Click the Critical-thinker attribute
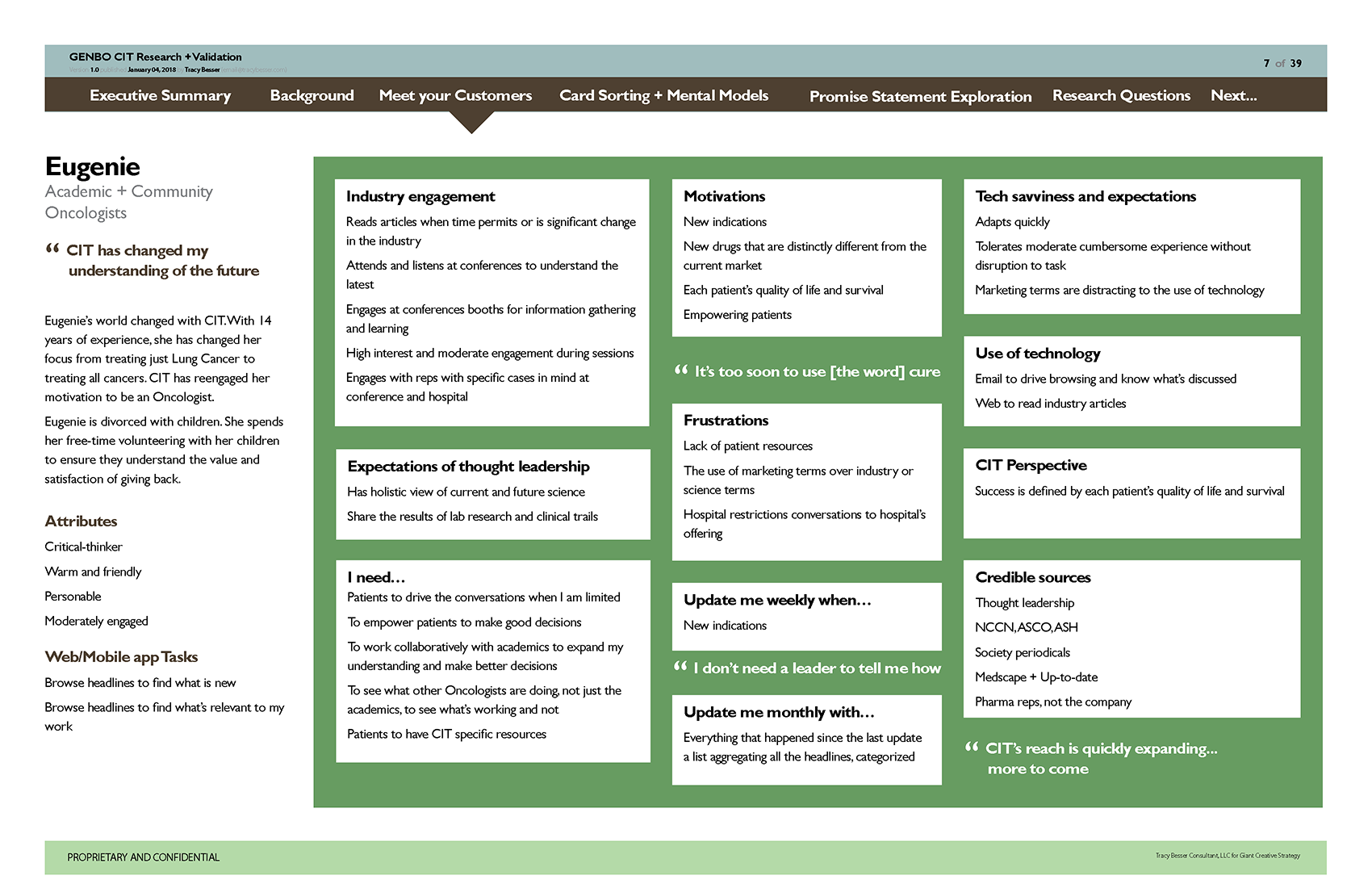 click(x=83, y=547)
